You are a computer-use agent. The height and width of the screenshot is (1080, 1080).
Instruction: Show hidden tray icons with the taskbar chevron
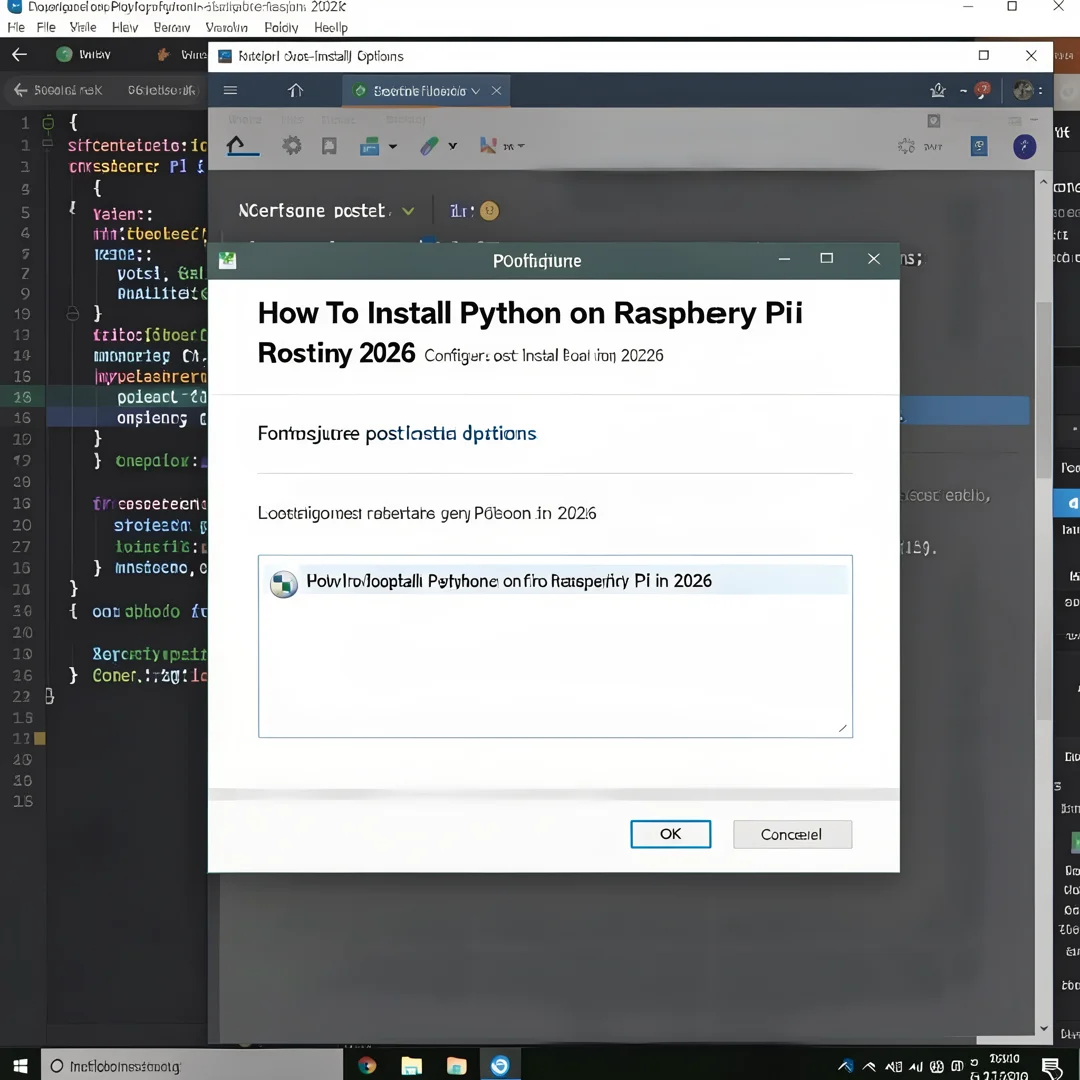tap(869, 1067)
